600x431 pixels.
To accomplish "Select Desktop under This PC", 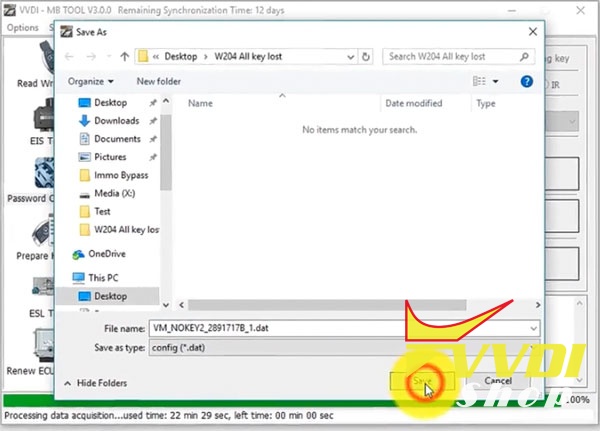I will pyautogui.click(x=110, y=296).
